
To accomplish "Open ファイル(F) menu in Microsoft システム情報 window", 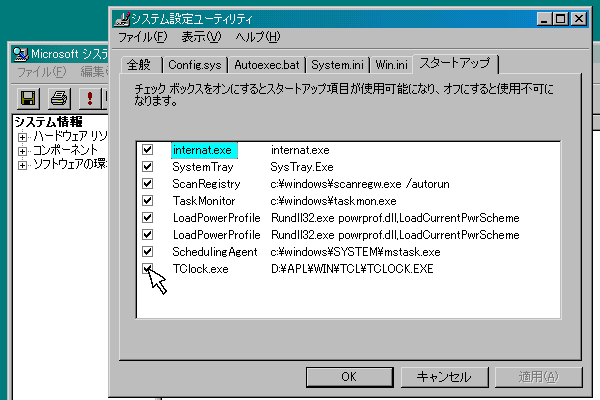I will pos(42,72).
